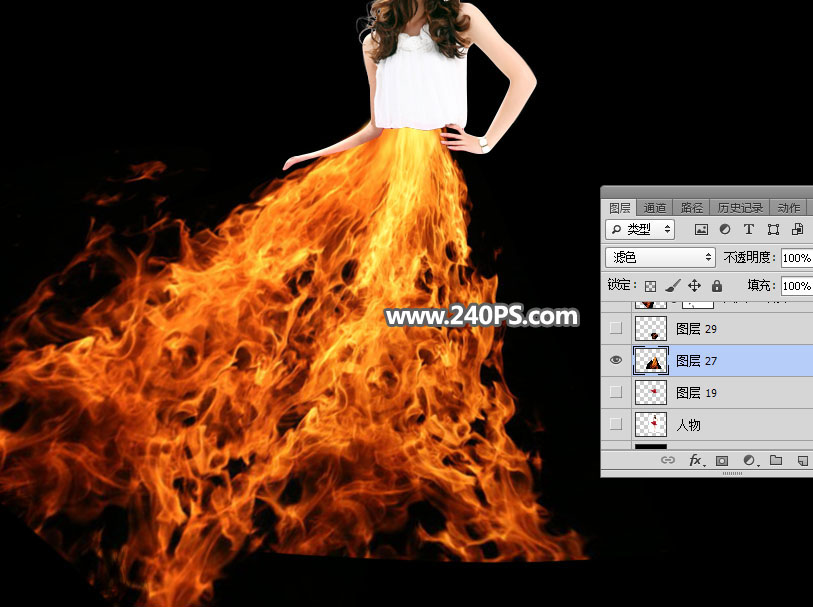The width and height of the screenshot is (813, 607).
Task: Select the 人物 layer thumbnail
Action: (x=651, y=425)
